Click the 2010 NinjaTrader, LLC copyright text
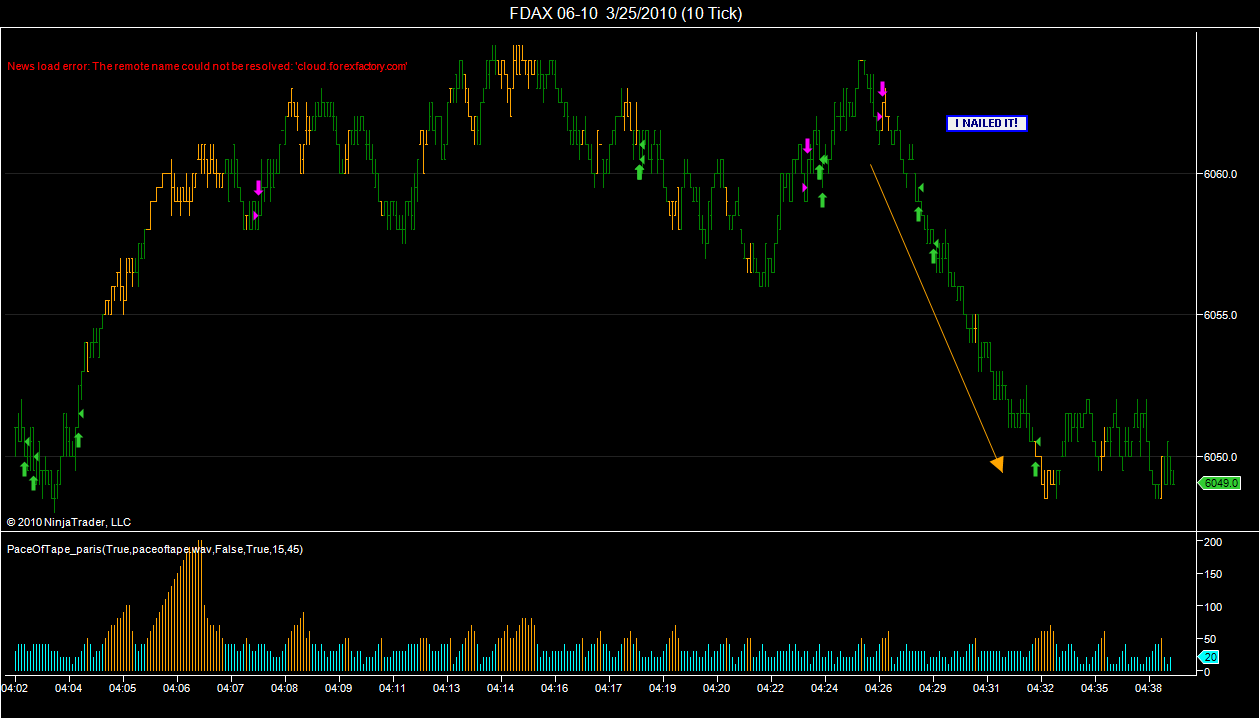The width and height of the screenshot is (1260, 719). coord(69,522)
